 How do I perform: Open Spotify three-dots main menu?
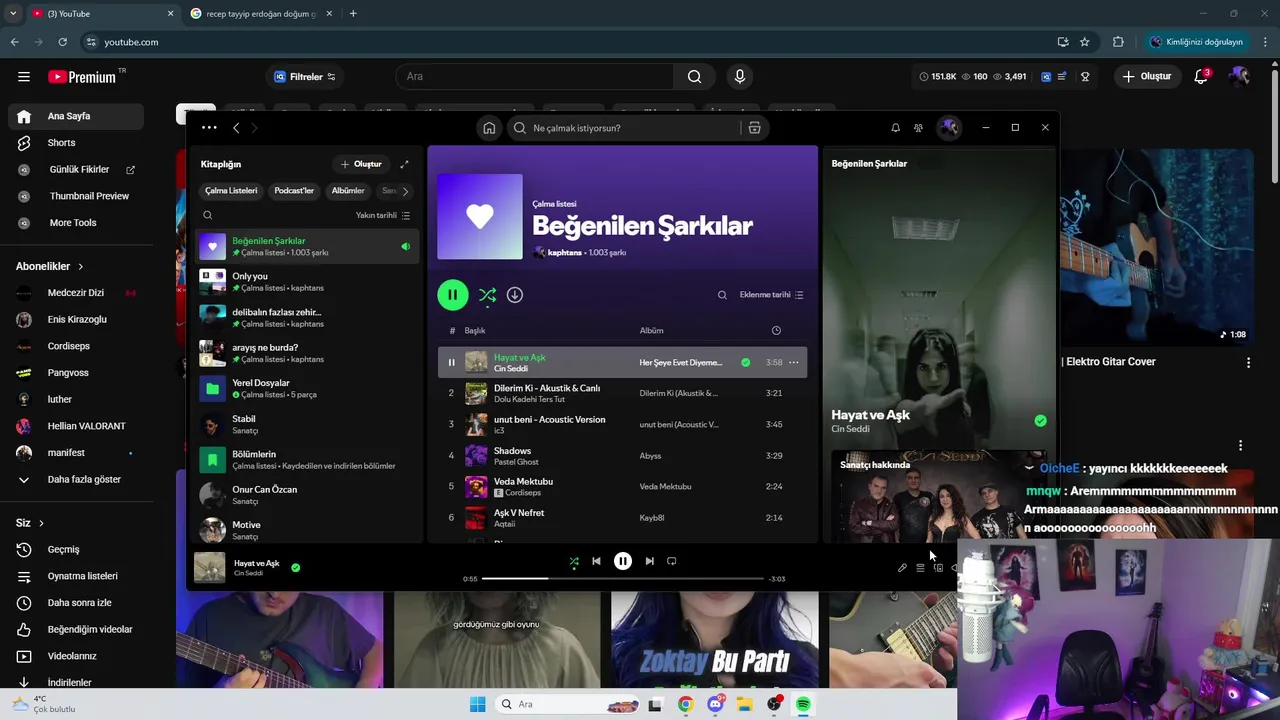point(209,128)
